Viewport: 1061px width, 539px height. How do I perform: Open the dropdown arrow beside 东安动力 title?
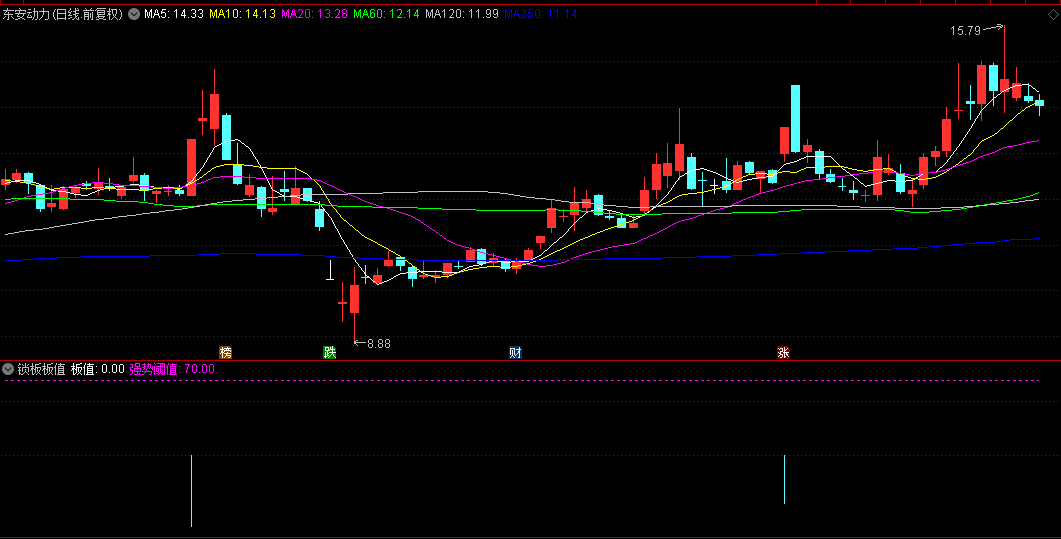pyautogui.click(x=134, y=14)
